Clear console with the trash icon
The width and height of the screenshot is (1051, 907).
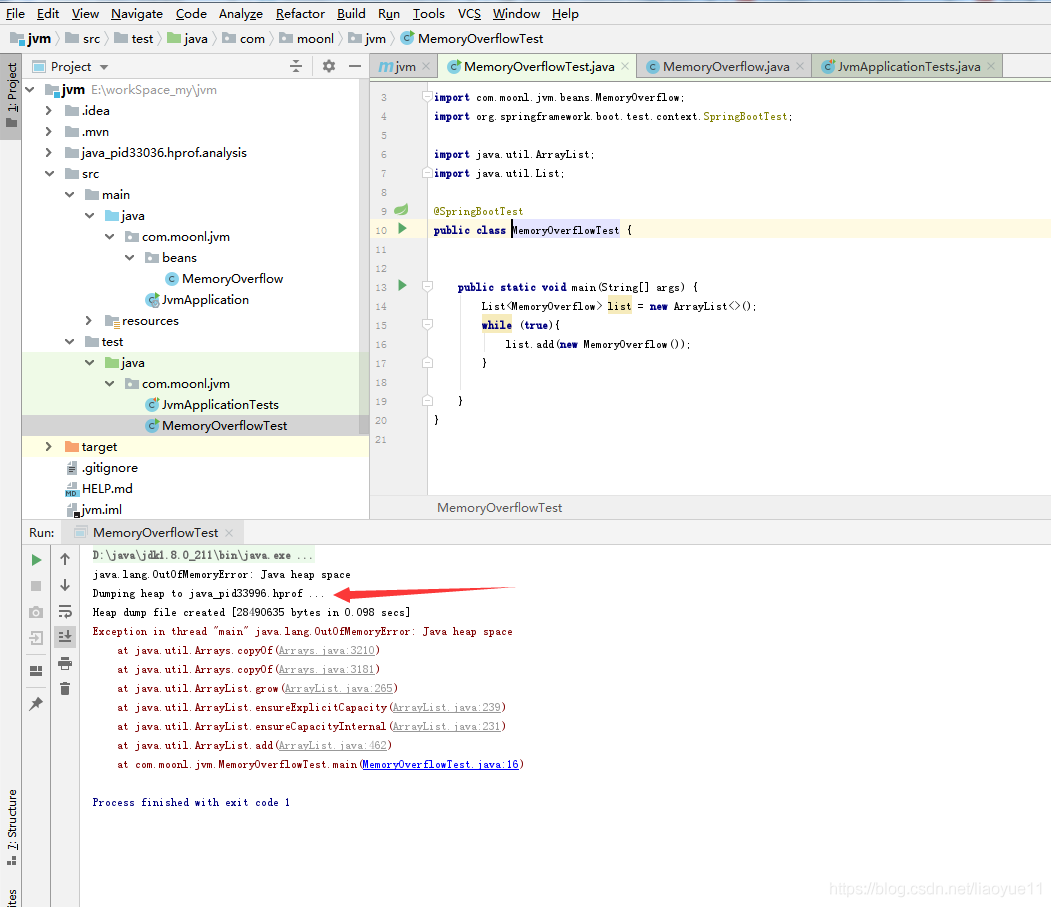[65, 688]
